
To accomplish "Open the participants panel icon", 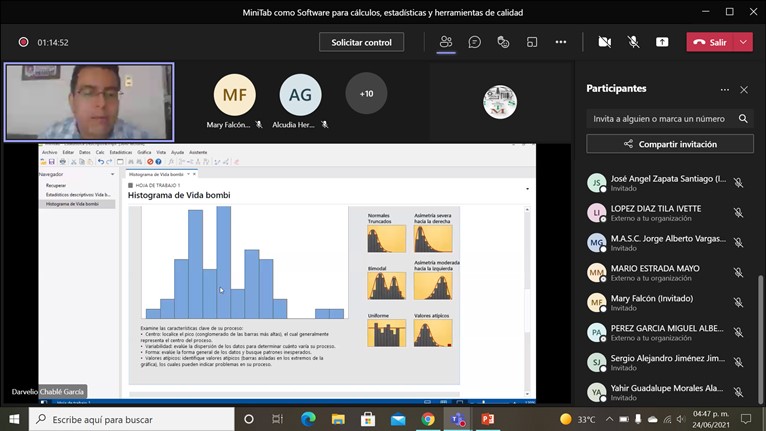I will click(446, 42).
